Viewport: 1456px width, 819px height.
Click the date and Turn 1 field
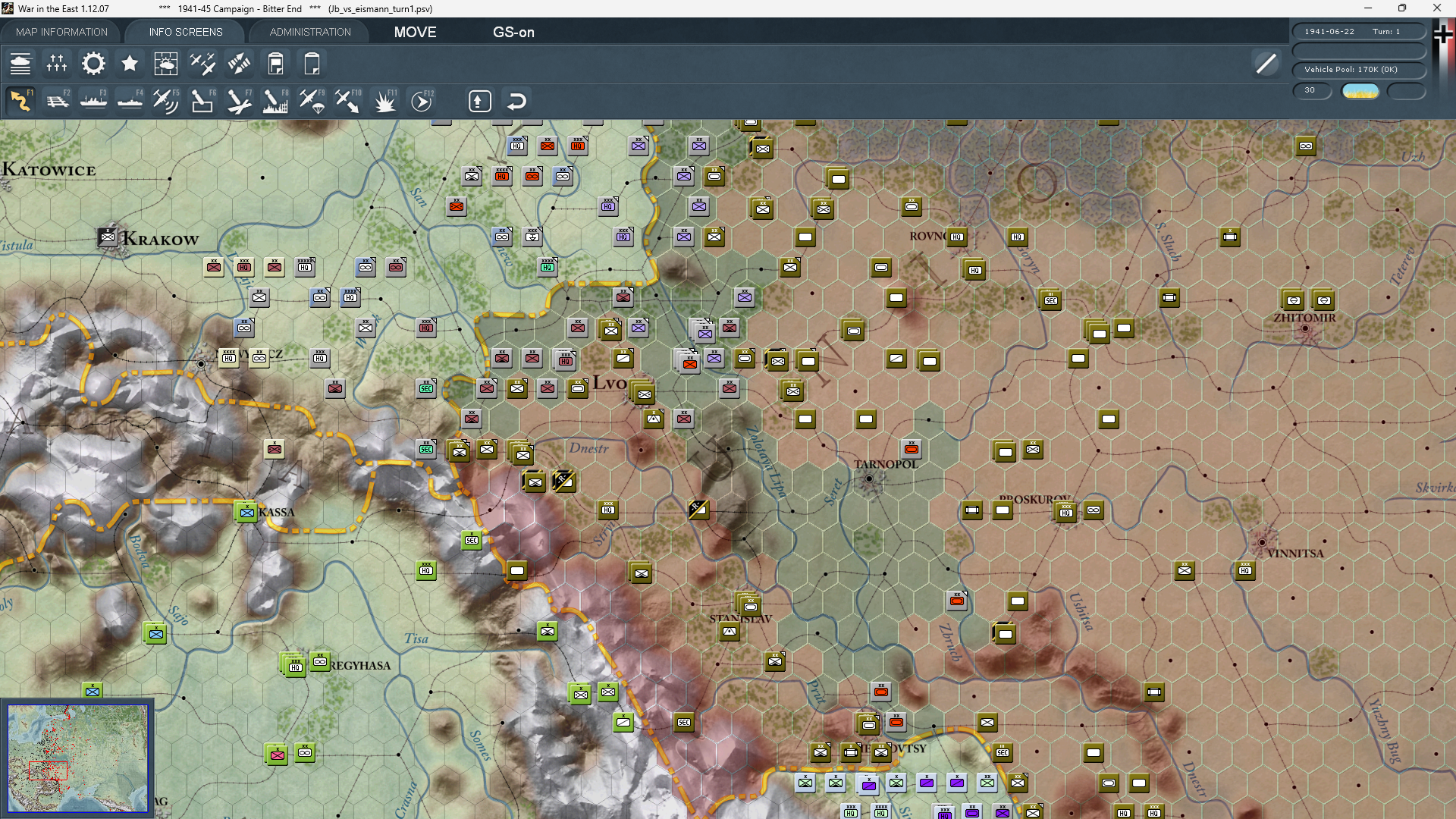click(1359, 31)
